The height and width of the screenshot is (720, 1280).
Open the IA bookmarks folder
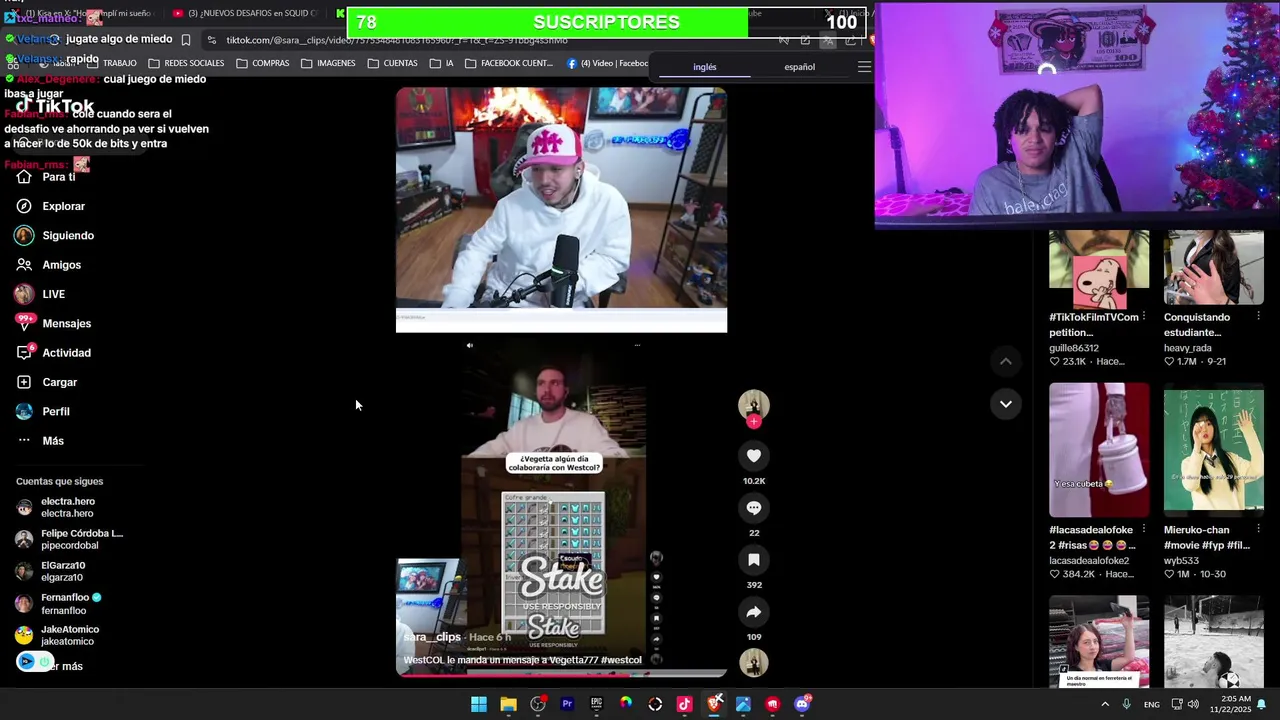pos(441,63)
